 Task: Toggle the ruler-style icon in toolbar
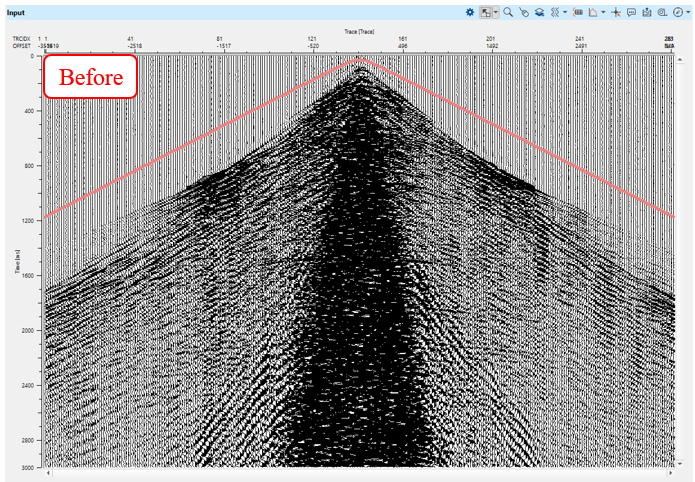(x=577, y=12)
